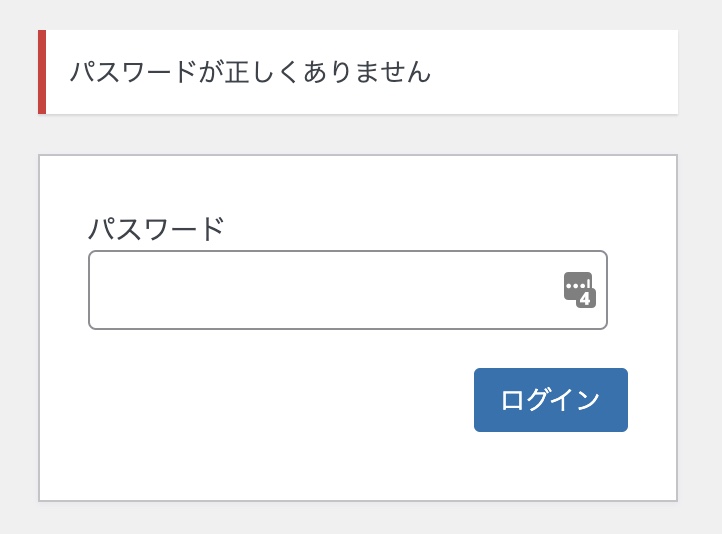Select the パスワード field label
This screenshot has height=534, width=722.
pyautogui.click(x=156, y=229)
